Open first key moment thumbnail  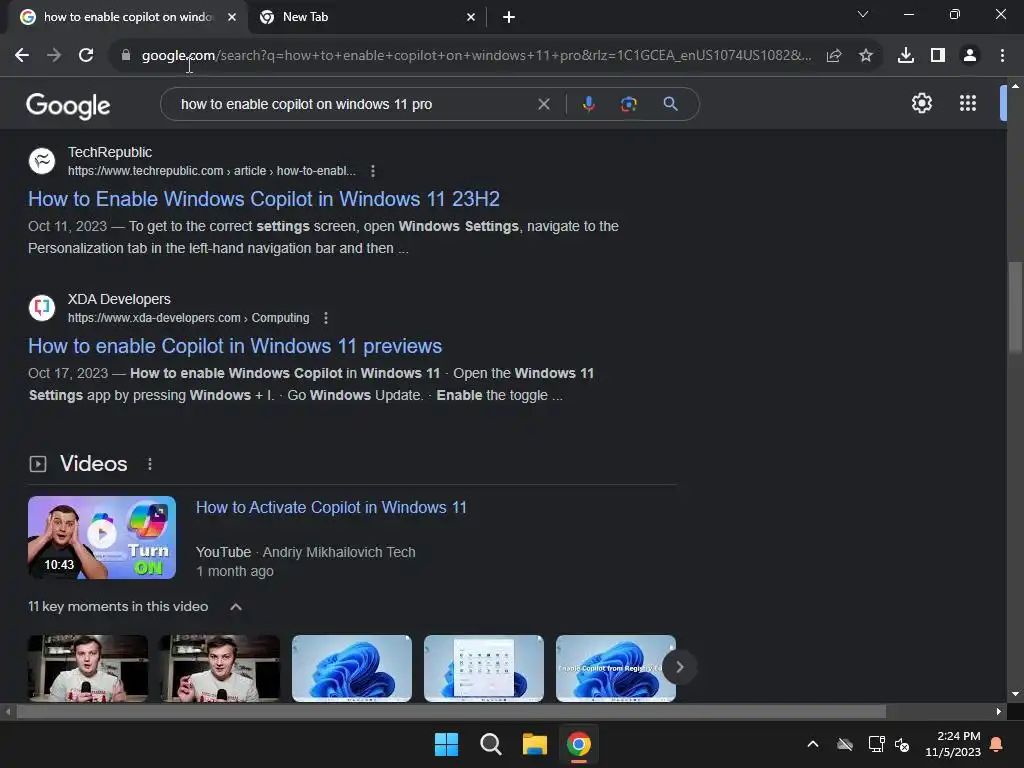[x=88, y=668]
